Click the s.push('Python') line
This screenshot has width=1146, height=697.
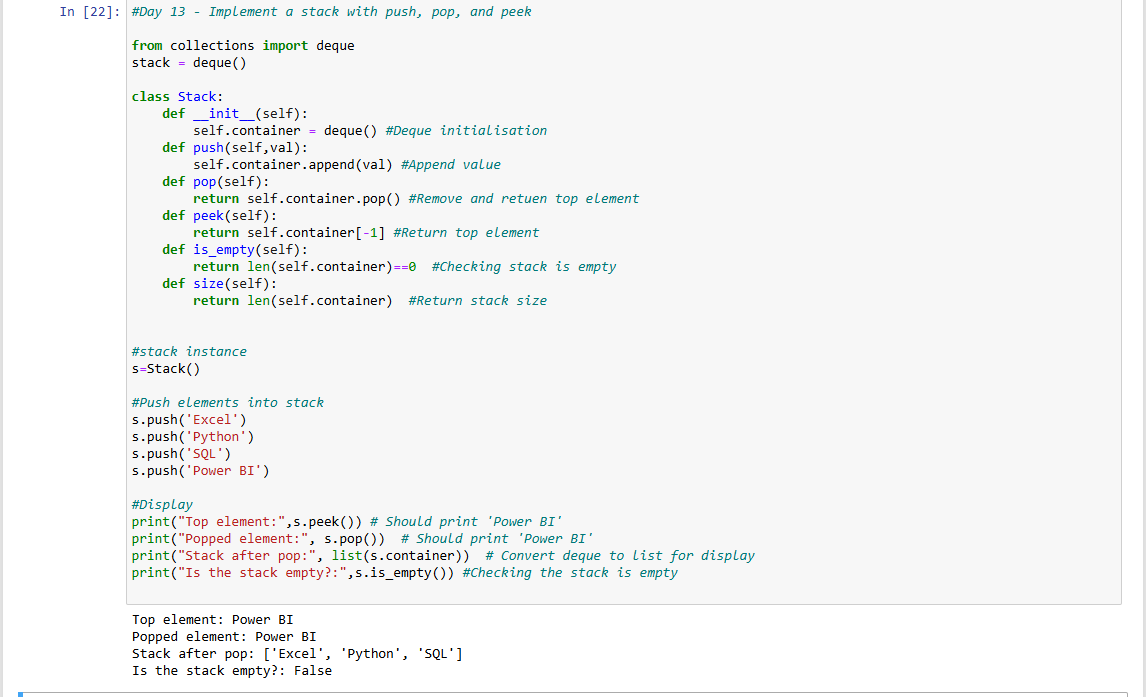[193, 437]
